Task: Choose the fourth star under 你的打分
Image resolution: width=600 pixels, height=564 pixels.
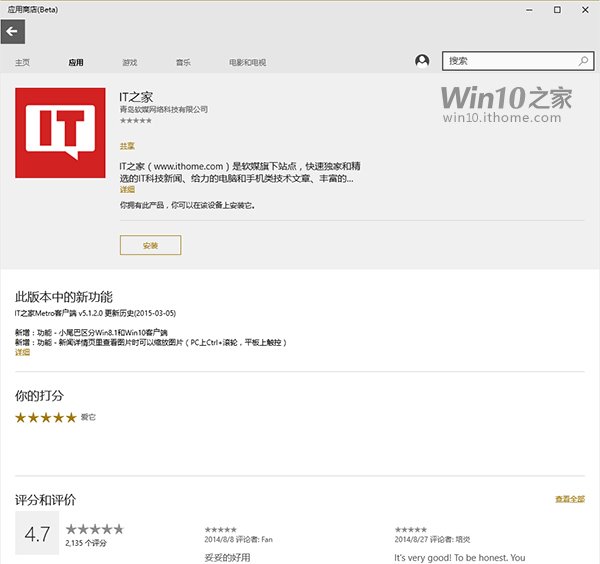Action: pyautogui.click(x=57, y=417)
